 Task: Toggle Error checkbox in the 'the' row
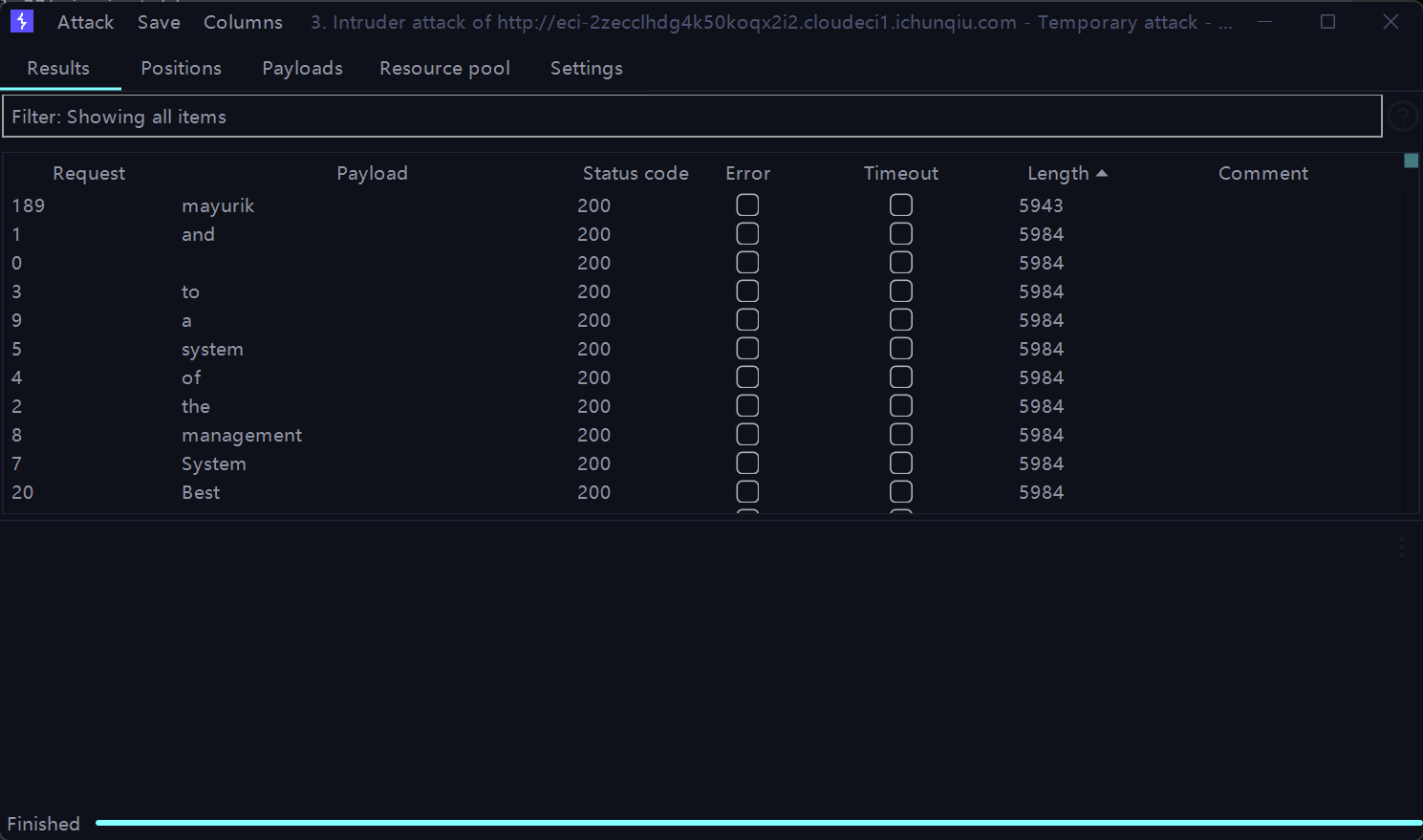pyautogui.click(x=747, y=406)
